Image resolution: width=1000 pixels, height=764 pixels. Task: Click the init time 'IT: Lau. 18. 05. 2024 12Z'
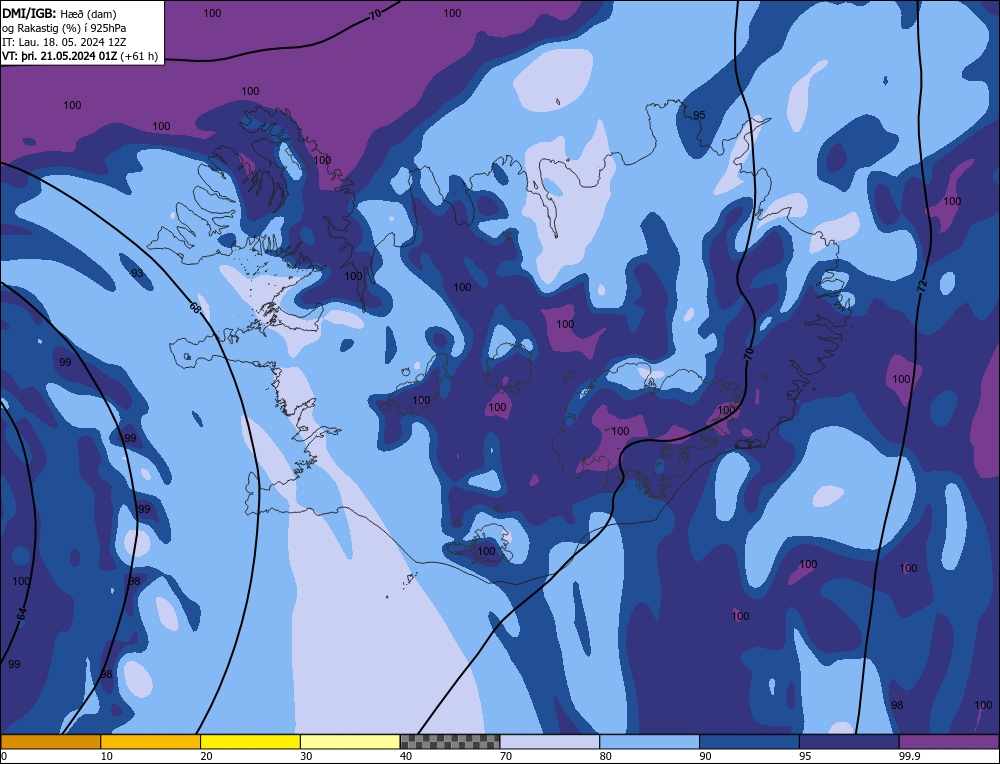pyautogui.click(x=64, y=42)
